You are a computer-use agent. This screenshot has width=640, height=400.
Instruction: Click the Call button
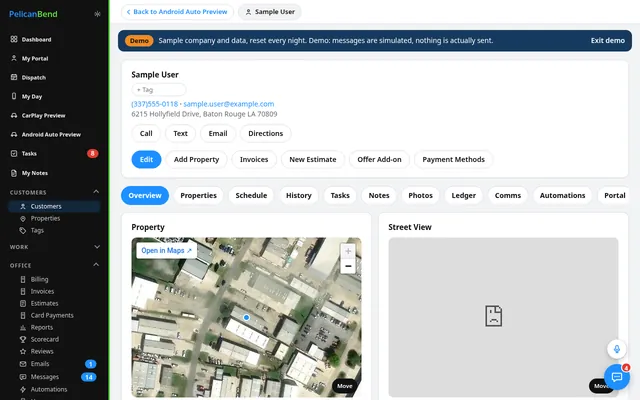(146, 133)
